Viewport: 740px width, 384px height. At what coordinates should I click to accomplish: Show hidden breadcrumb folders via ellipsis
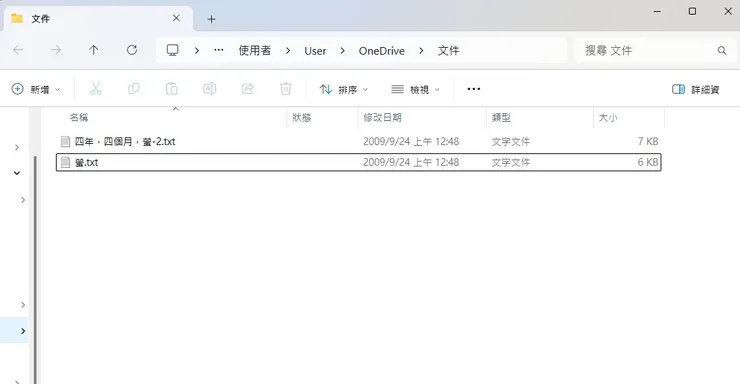[x=219, y=50]
